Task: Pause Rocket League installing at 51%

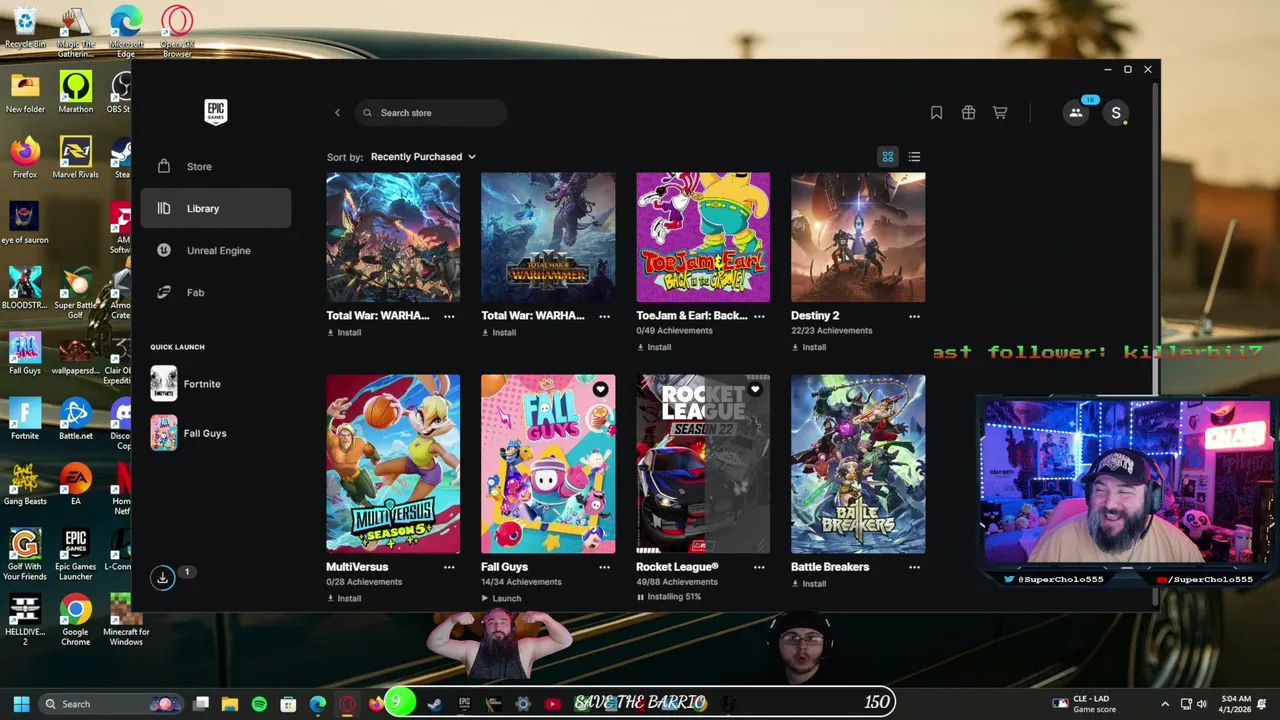Action: click(669, 597)
